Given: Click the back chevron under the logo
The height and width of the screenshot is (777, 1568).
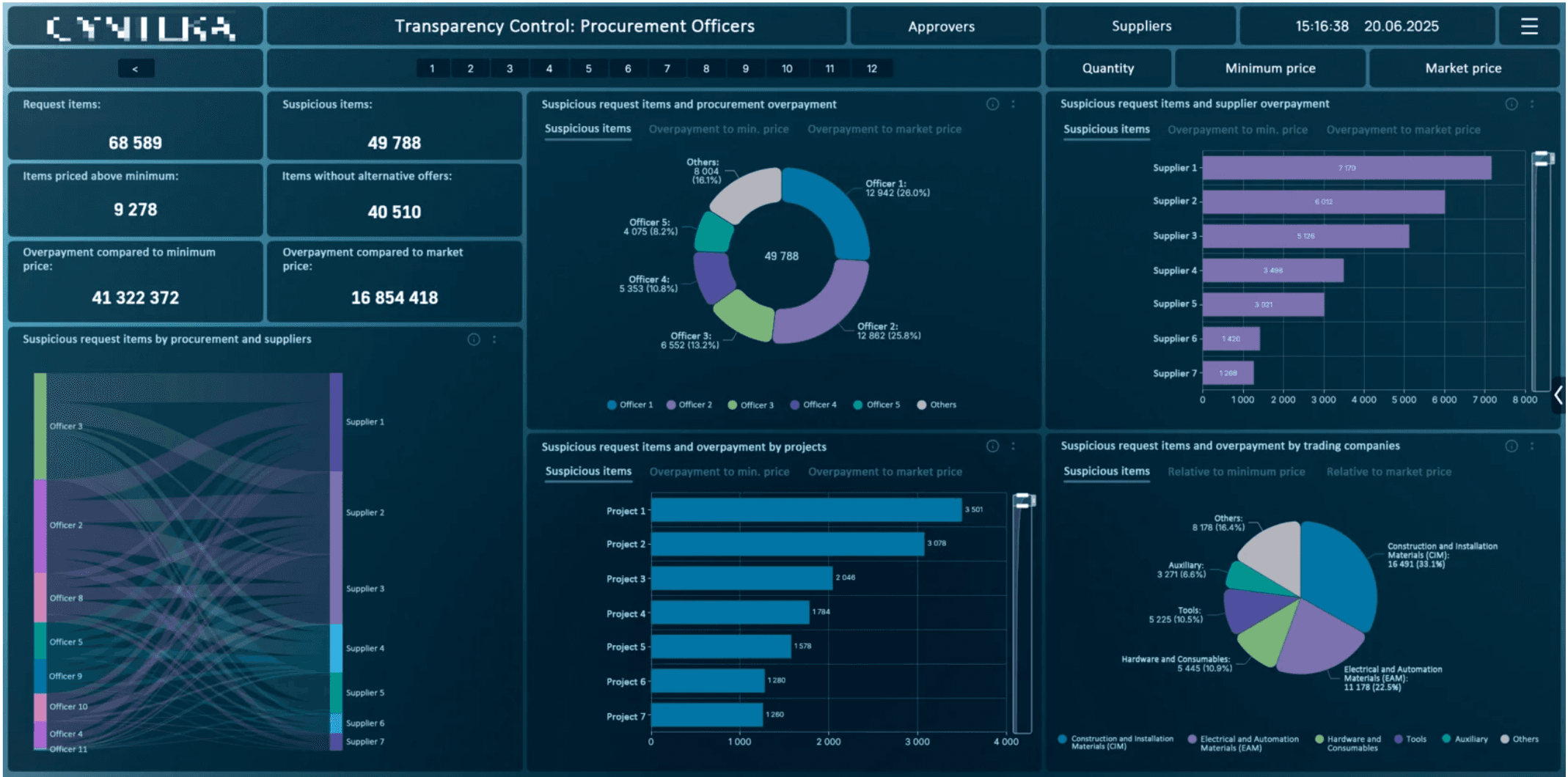Looking at the screenshot, I should coord(135,68).
